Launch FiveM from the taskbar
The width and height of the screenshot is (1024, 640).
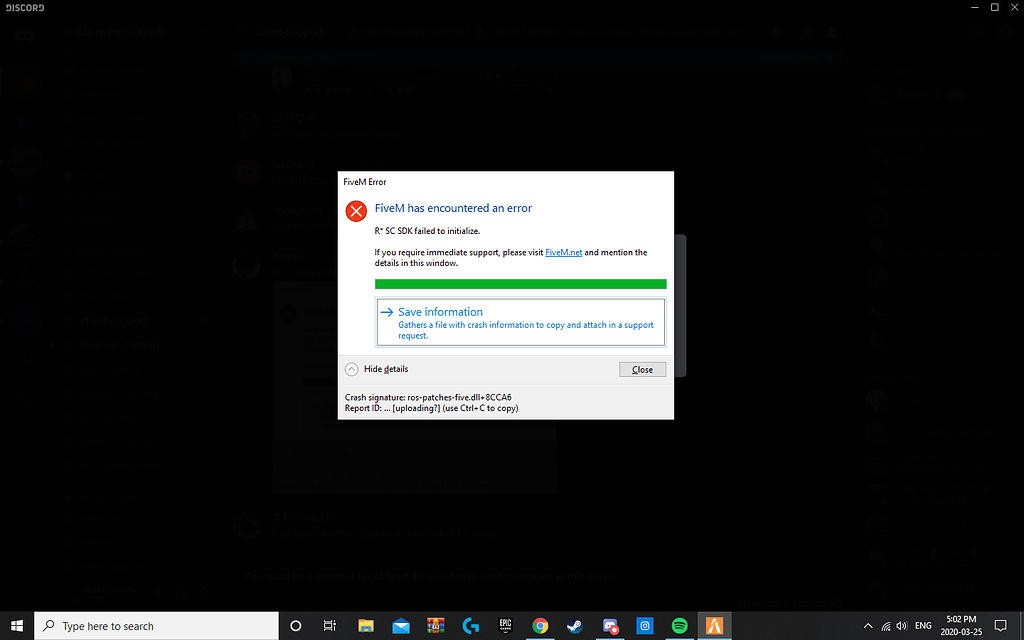(713, 626)
